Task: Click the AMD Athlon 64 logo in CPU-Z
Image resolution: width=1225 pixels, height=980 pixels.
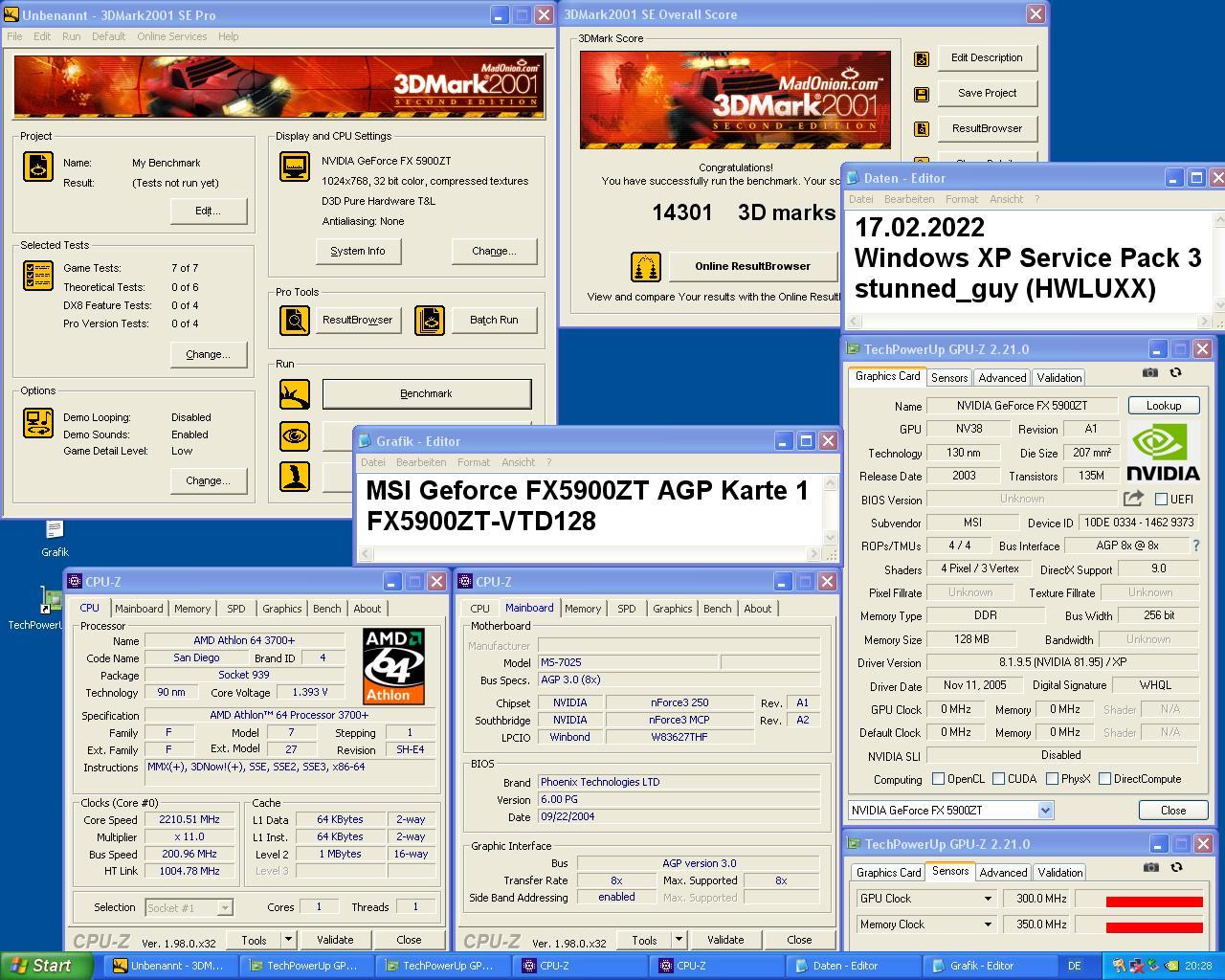Action: coord(393,666)
